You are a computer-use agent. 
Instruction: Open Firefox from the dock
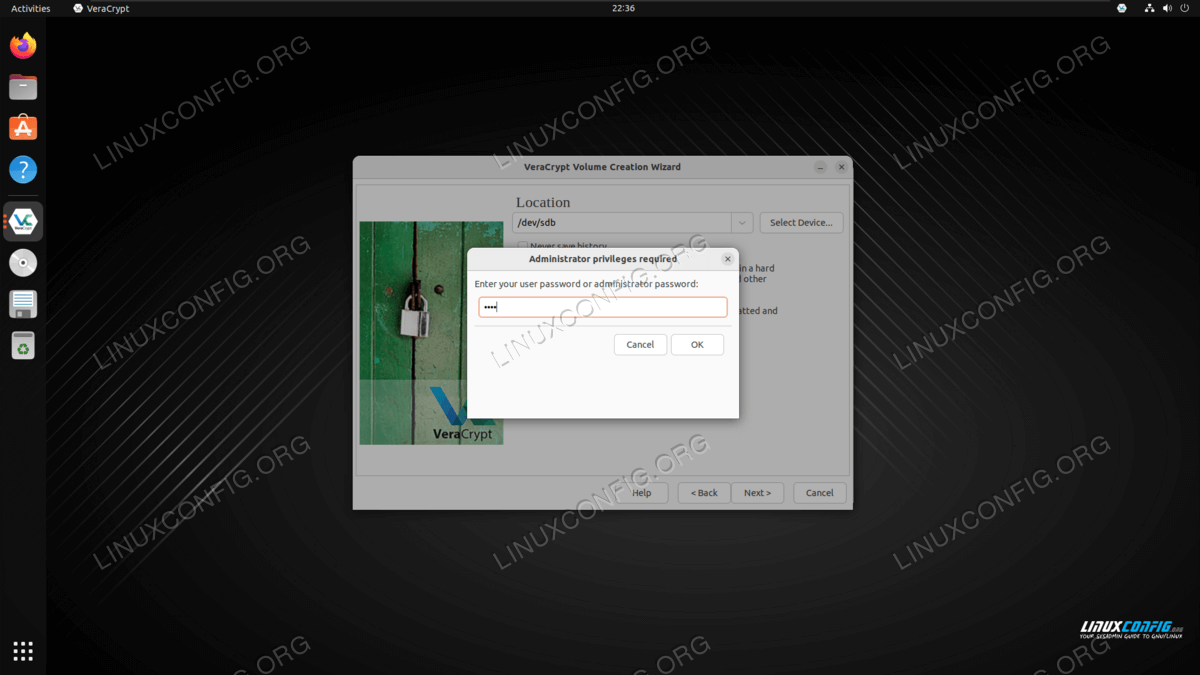coord(23,46)
